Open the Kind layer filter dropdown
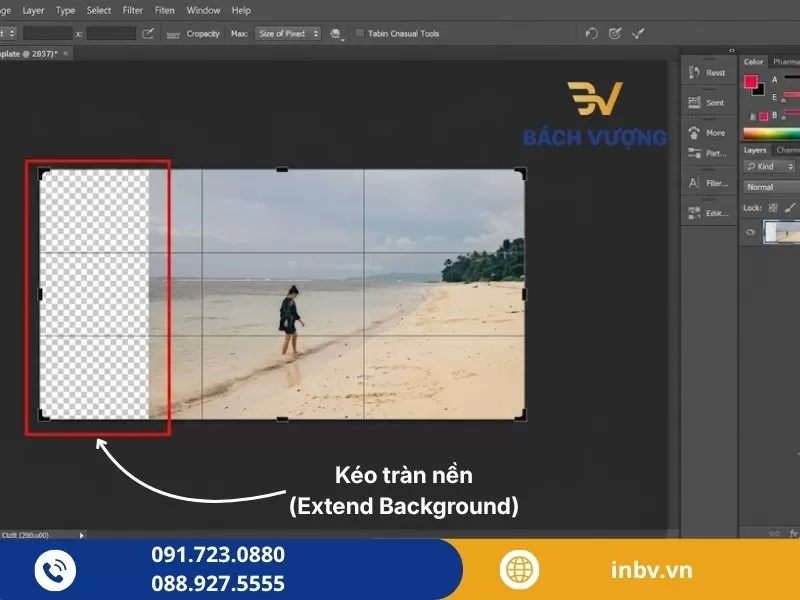The image size is (800, 600). coord(769,166)
